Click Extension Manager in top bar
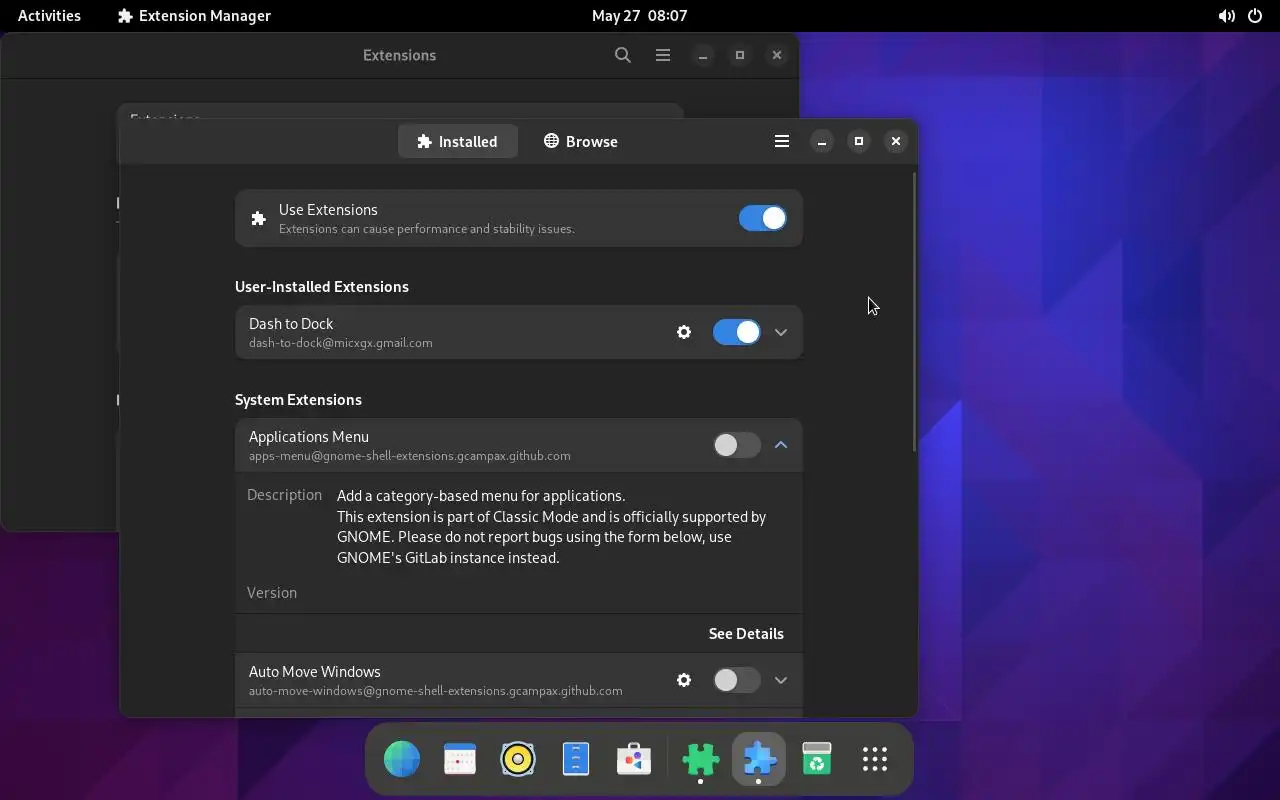The width and height of the screenshot is (1280, 800). [194, 15]
